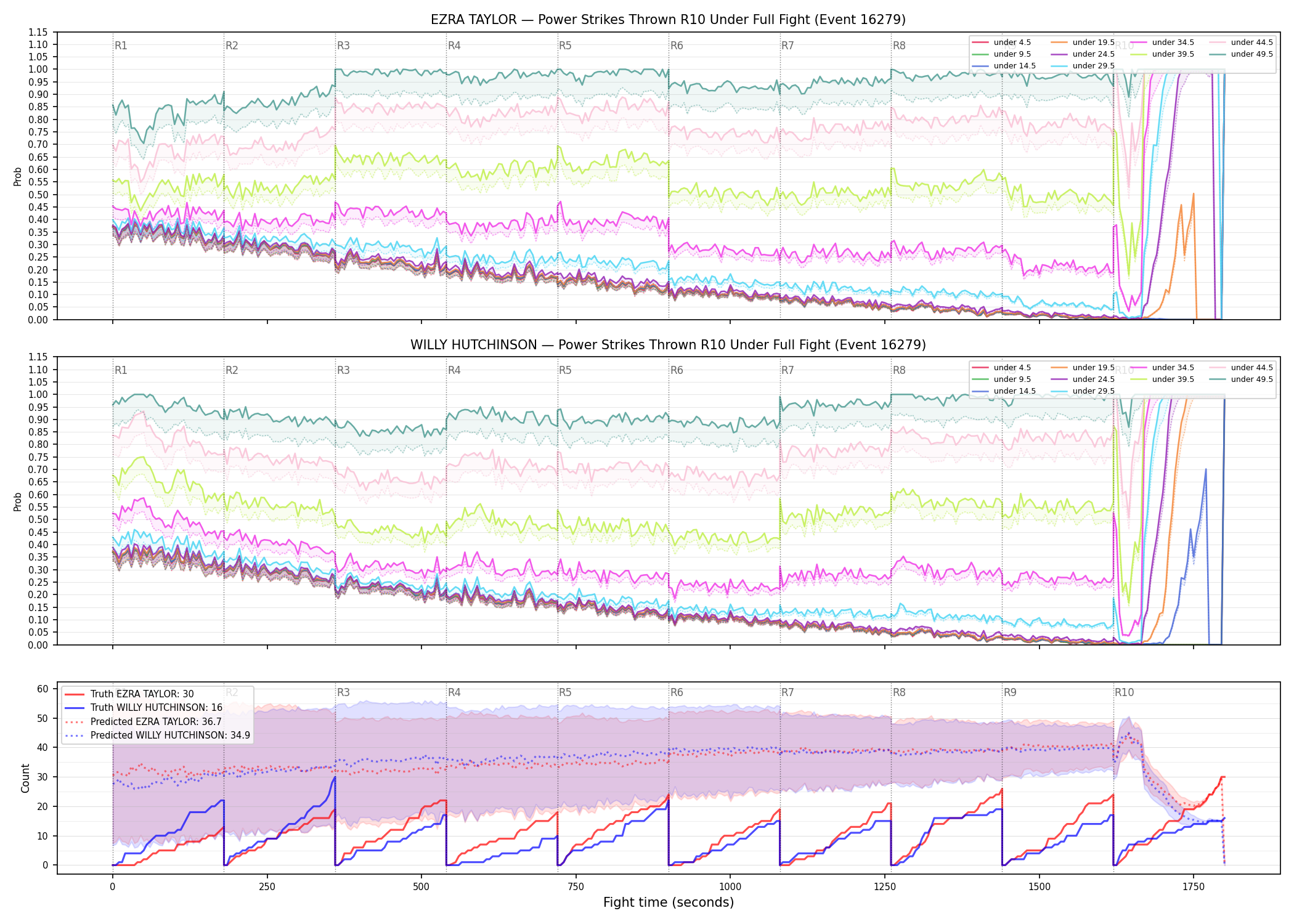Click the R8 marker in Ezra Taylor chart
Viewport: 1294px width, 924px height.
[x=899, y=46]
